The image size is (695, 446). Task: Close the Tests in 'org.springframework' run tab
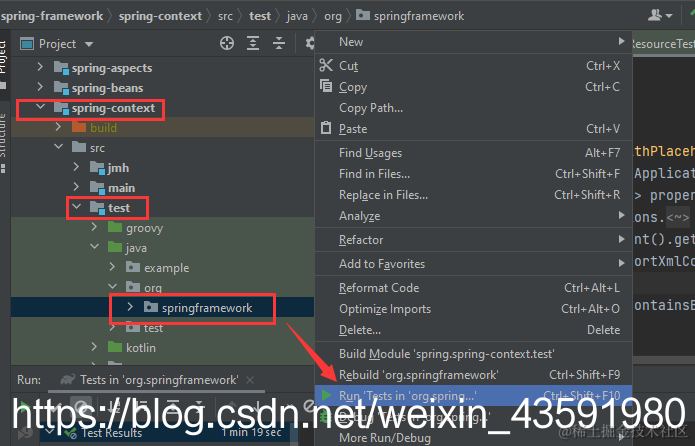(x=250, y=380)
